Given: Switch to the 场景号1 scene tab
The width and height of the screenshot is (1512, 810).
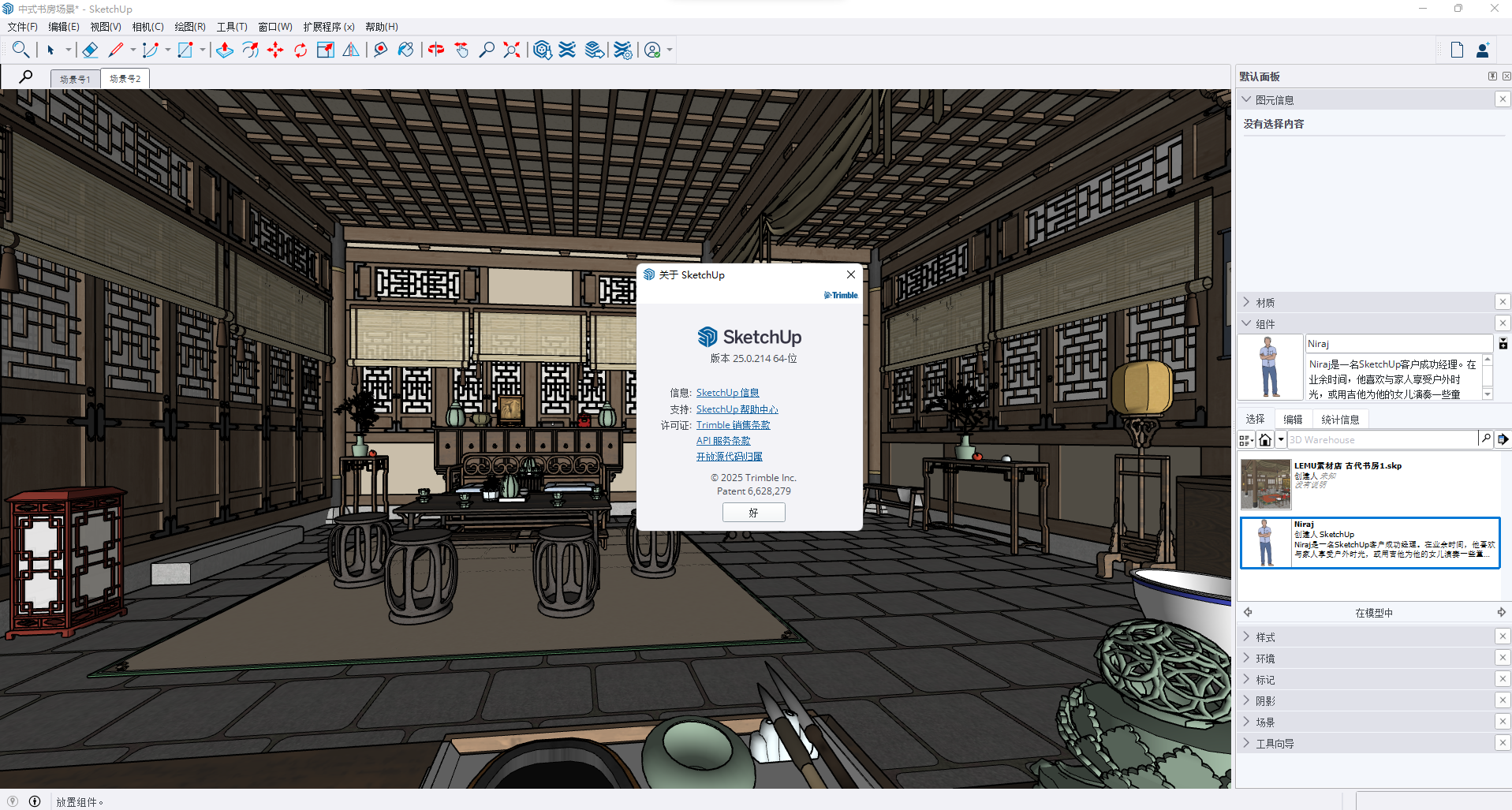Looking at the screenshot, I should 76,79.
